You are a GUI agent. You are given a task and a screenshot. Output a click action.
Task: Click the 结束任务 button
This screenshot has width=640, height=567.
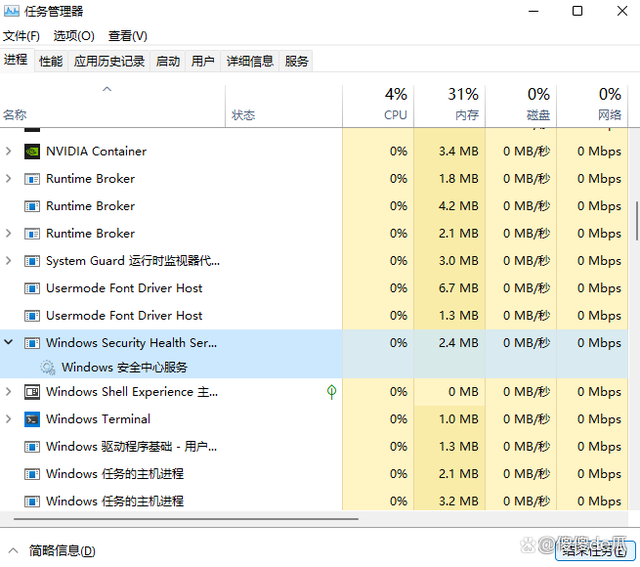[595, 551]
